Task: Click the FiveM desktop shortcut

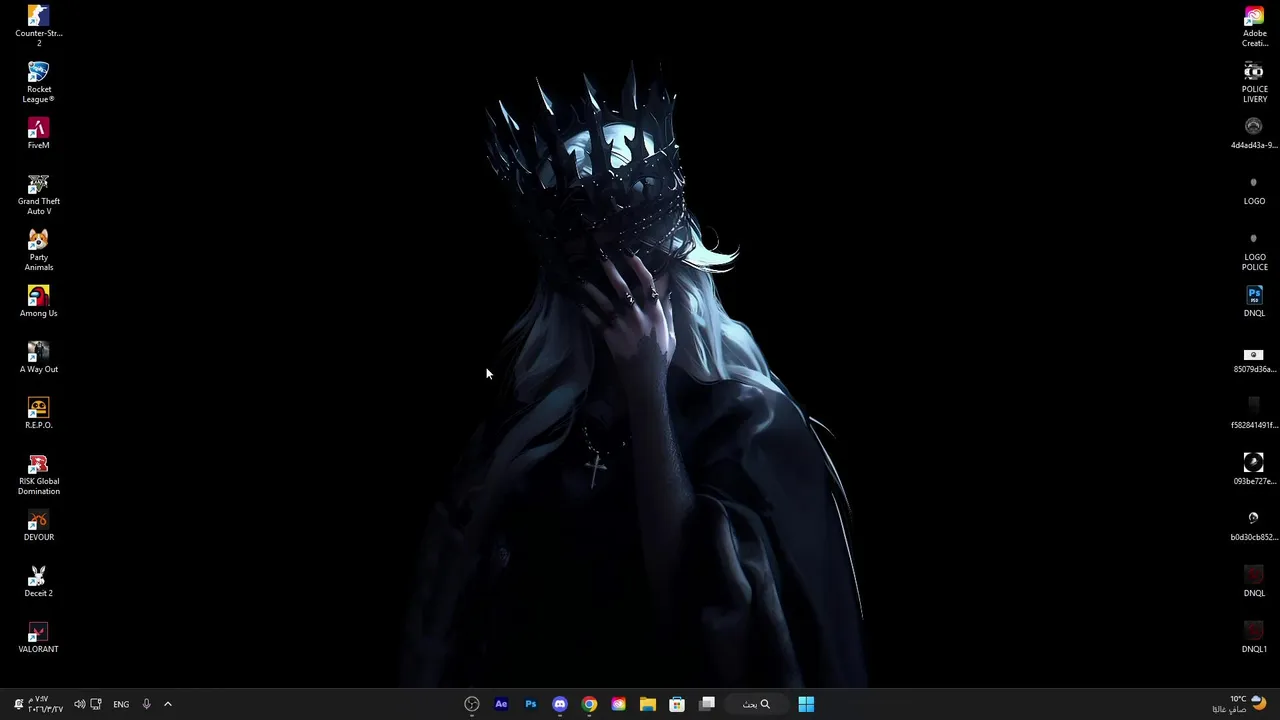Action: point(38,134)
